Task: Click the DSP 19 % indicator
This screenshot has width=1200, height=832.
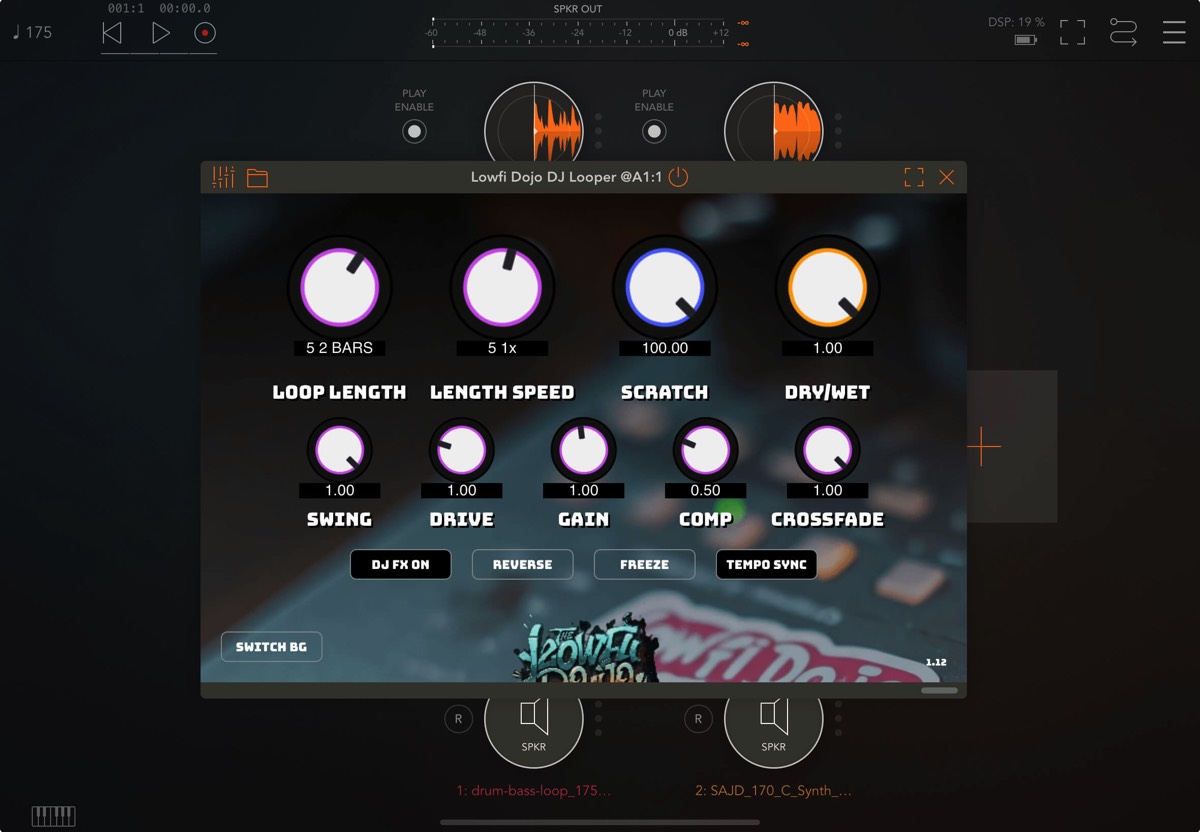Action: tap(1016, 22)
